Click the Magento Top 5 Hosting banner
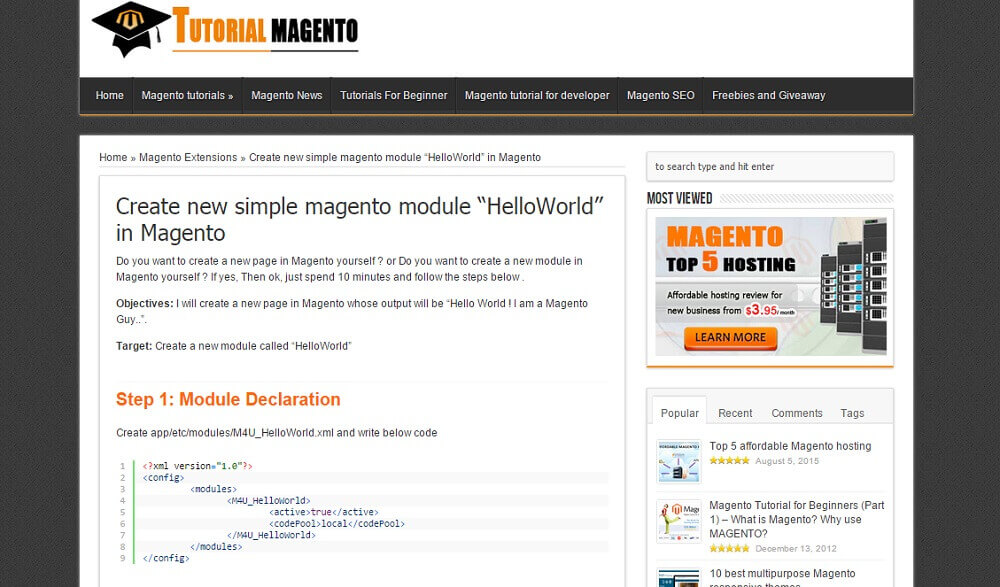 [770, 286]
